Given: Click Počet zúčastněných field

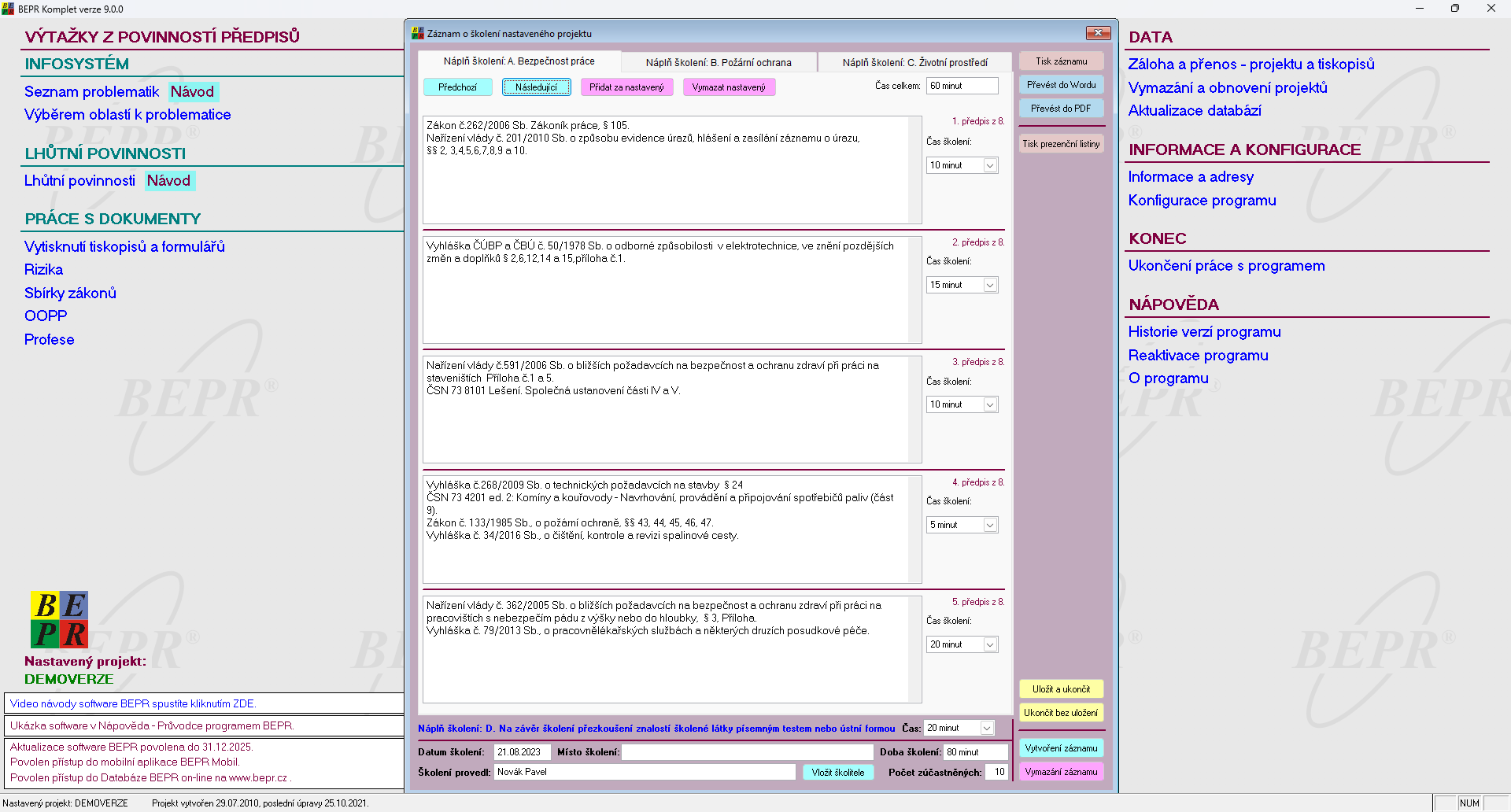Looking at the screenshot, I should tap(996, 772).
